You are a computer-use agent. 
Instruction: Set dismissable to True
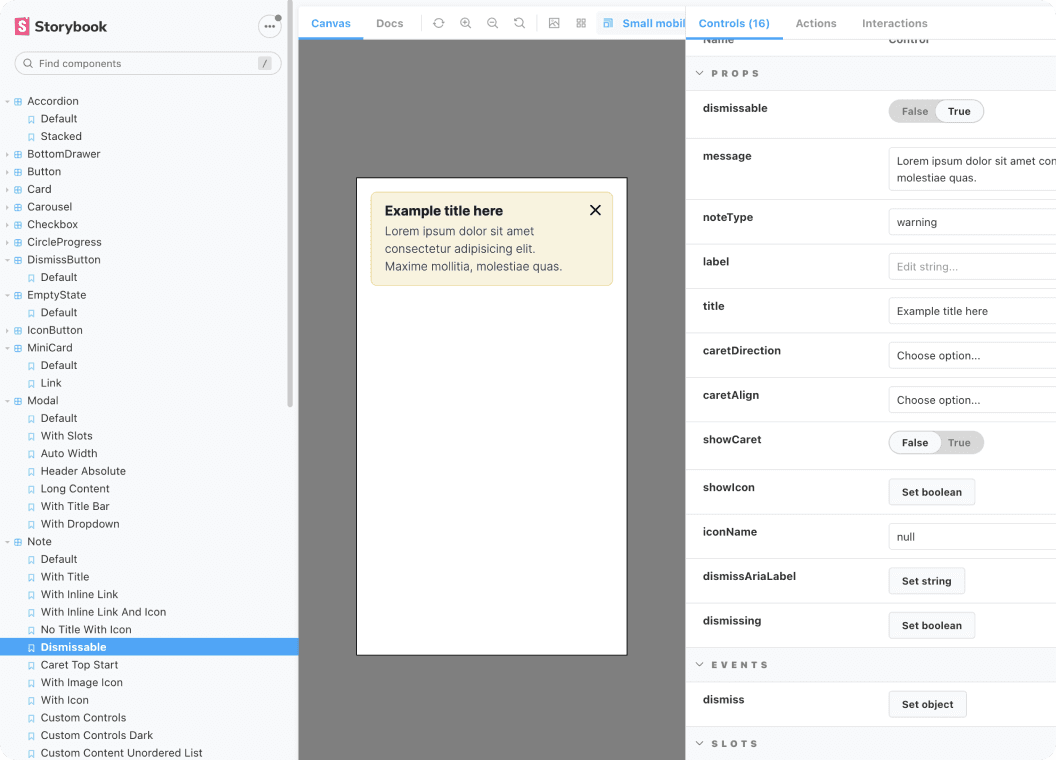959,111
